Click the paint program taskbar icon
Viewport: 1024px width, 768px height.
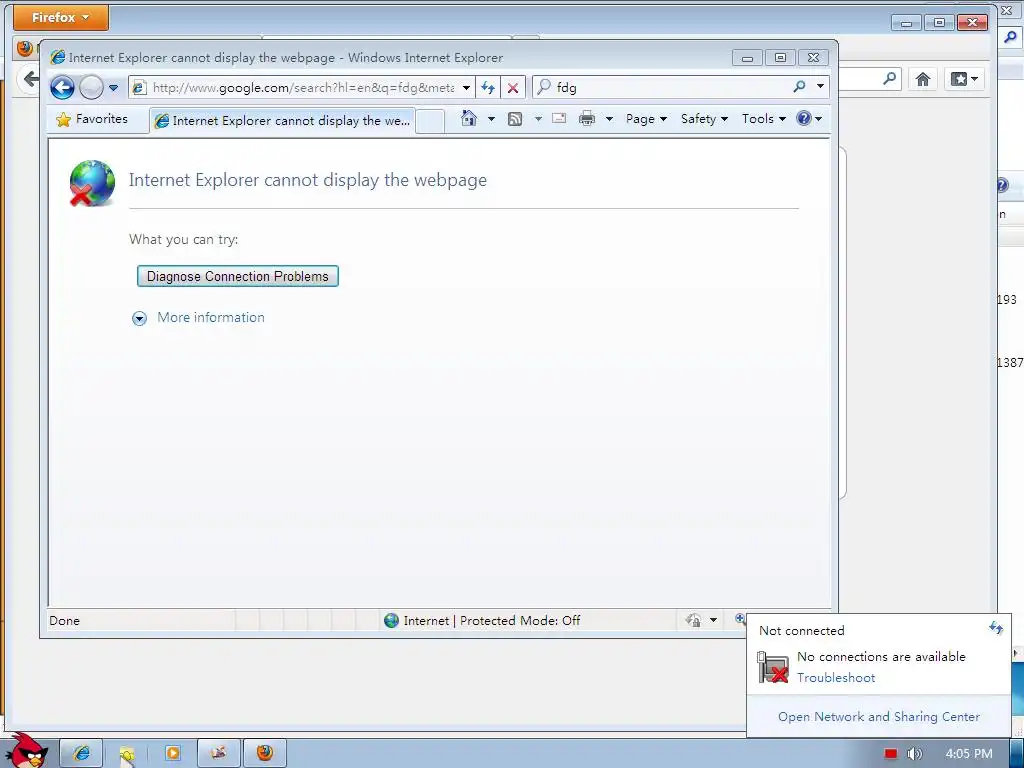coord(219,753)
